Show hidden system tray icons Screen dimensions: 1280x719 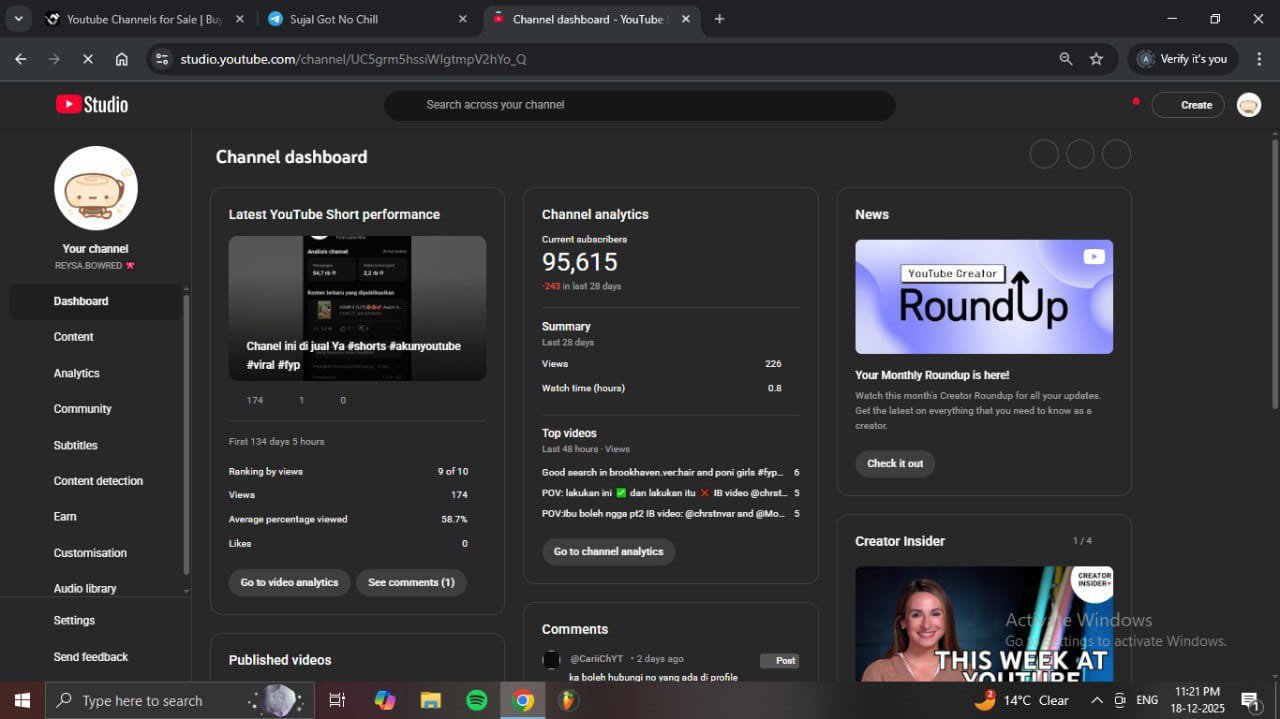tap(1096, 700)
